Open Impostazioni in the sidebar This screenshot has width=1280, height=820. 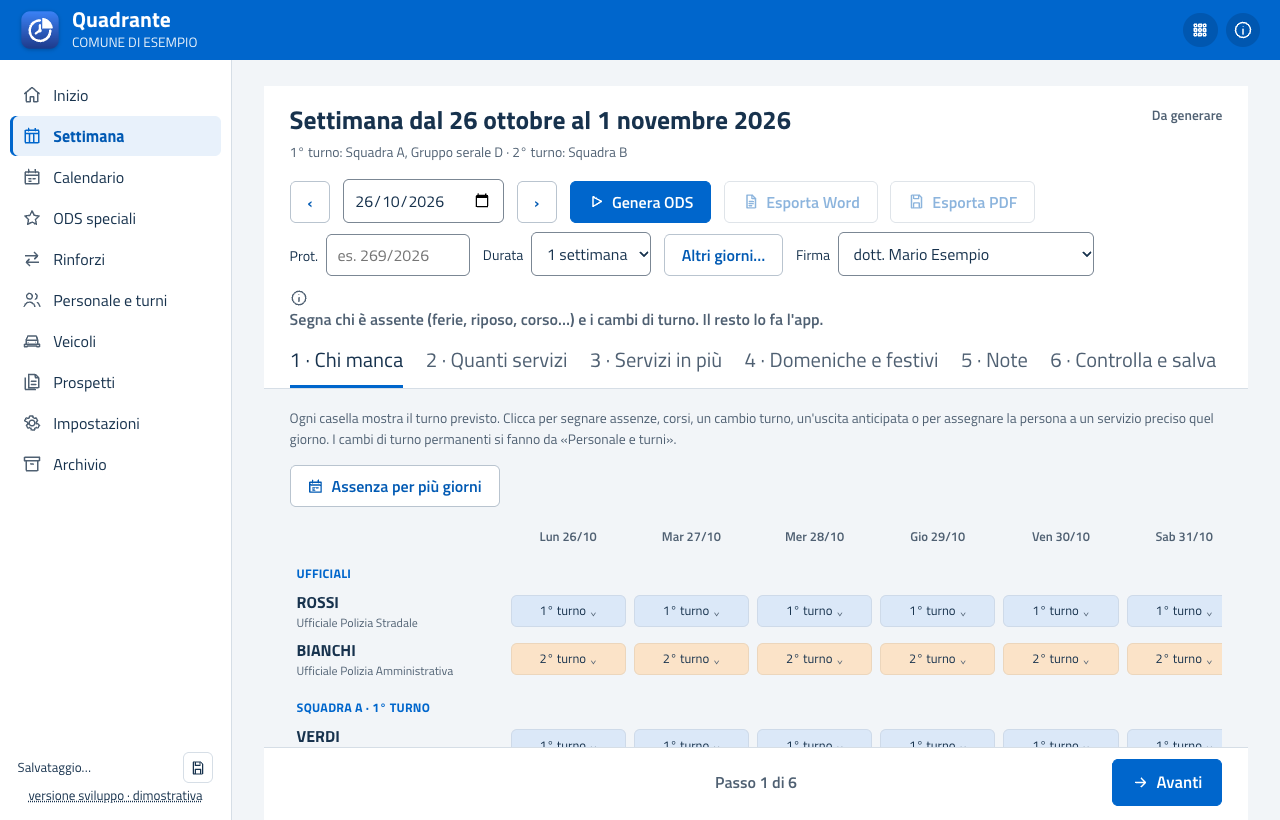[116, 423]
